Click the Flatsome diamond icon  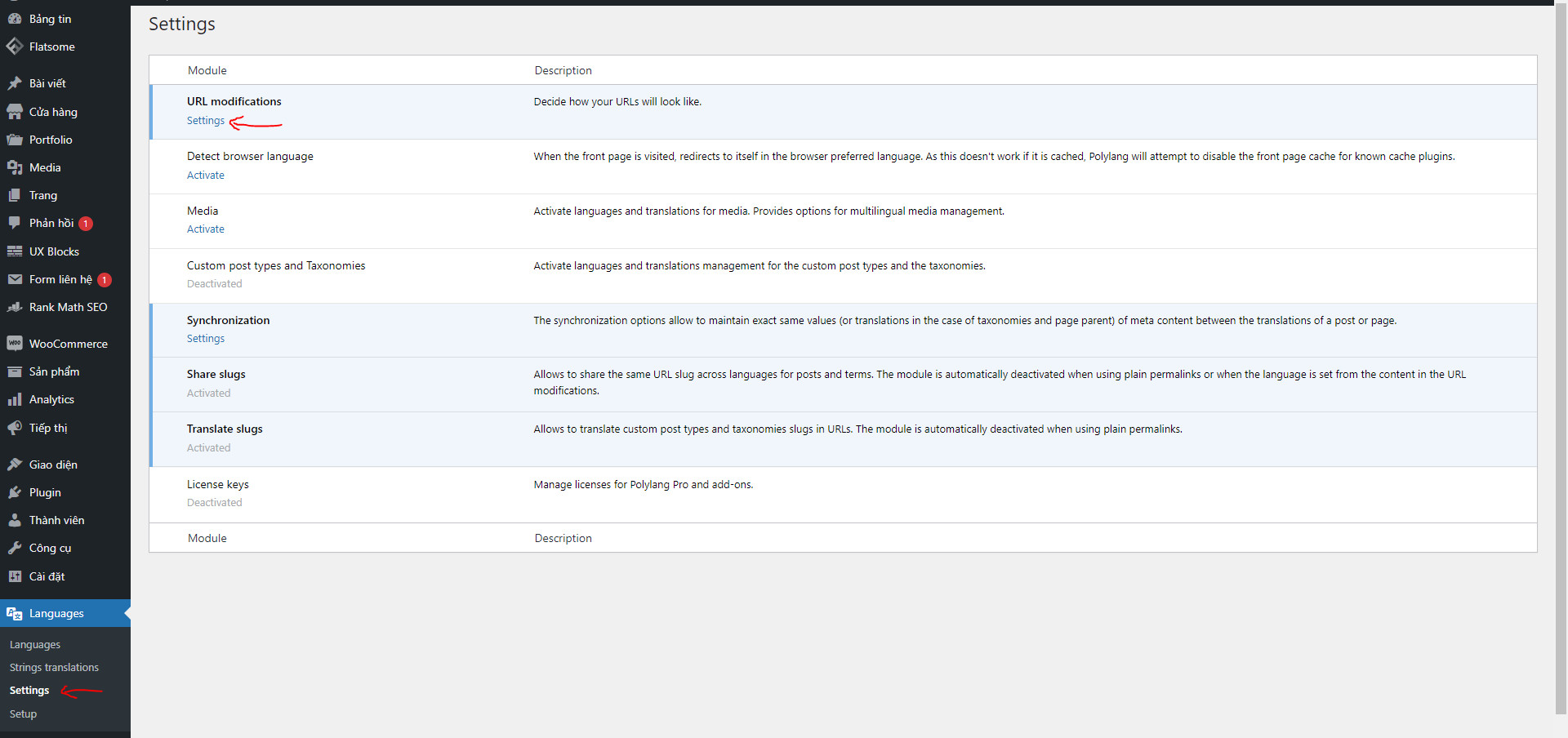15,47
